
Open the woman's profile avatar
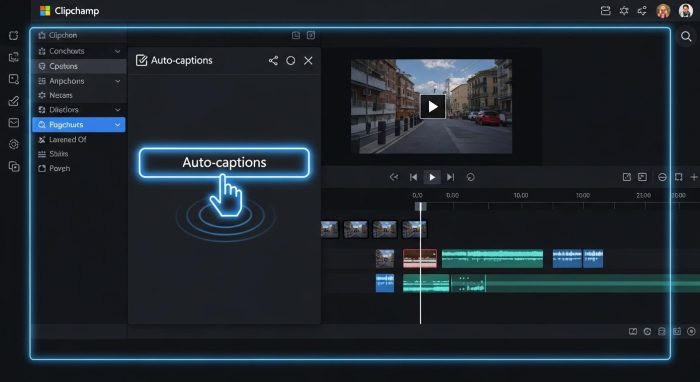coord(663,11)
